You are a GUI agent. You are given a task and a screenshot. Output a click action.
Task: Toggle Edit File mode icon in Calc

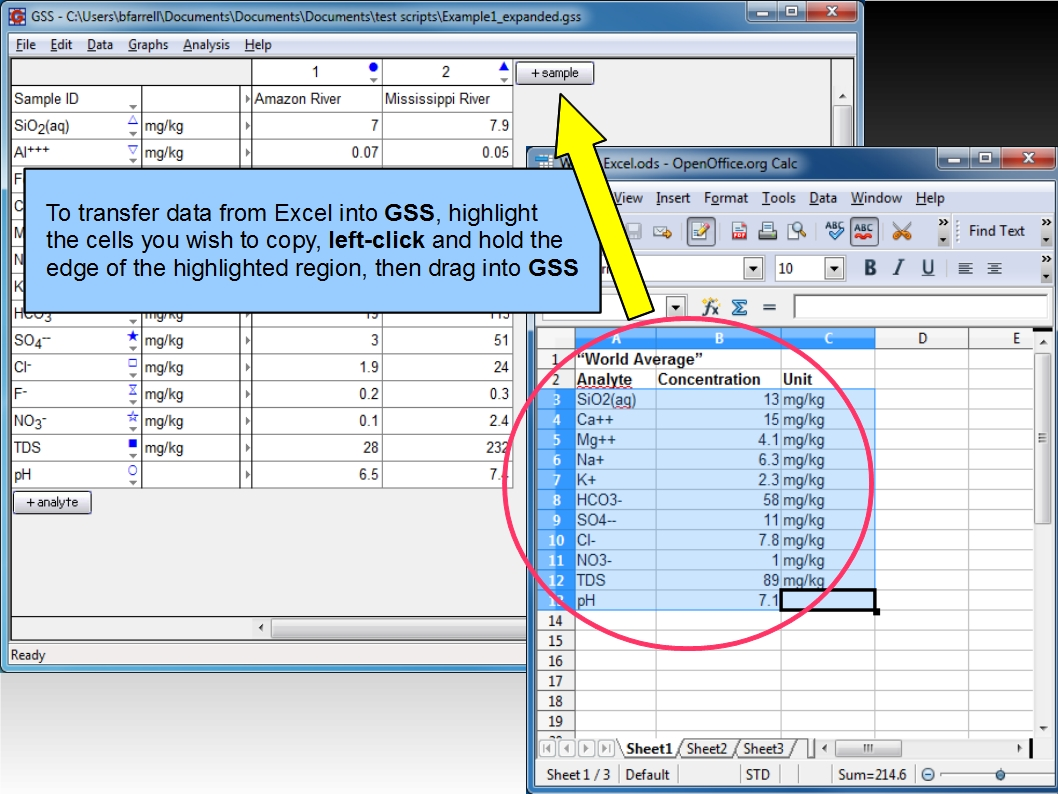[x=700, y=231]
